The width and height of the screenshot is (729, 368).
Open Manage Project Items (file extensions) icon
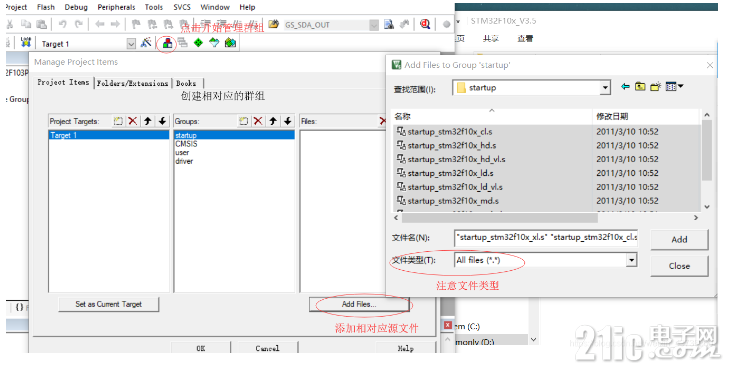point(167,43)
